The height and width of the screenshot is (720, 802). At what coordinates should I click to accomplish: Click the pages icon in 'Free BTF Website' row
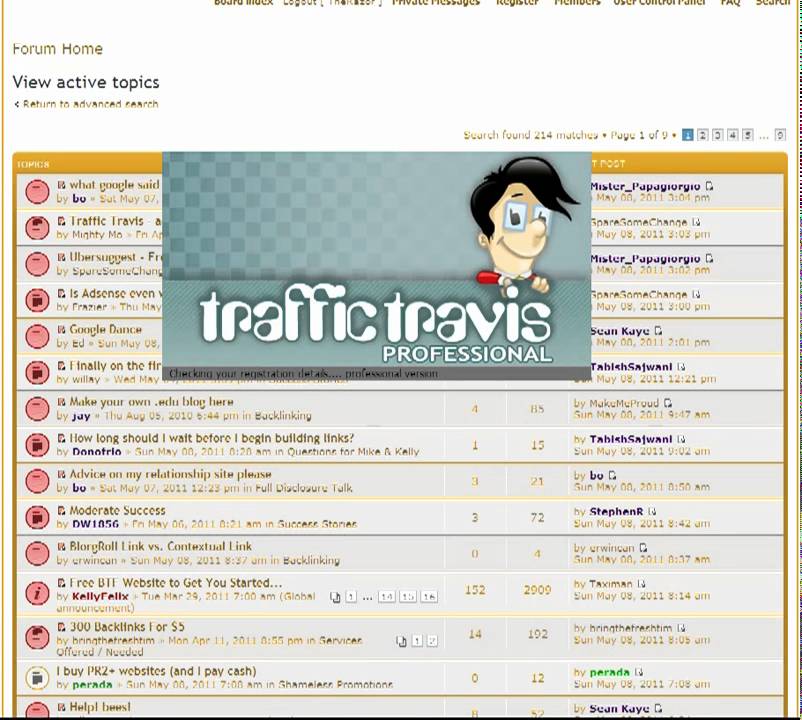pos(335,597)
